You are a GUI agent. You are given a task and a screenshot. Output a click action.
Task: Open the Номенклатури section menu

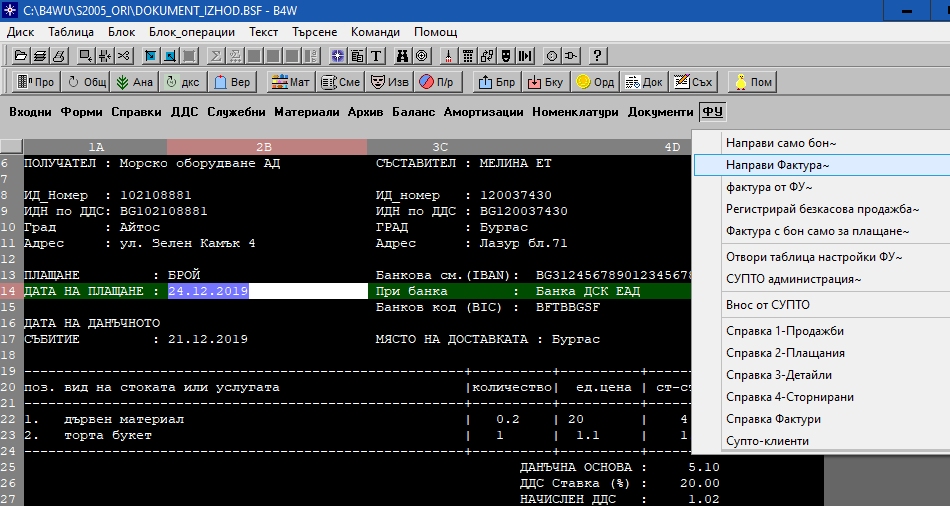(x=575, y=112)
